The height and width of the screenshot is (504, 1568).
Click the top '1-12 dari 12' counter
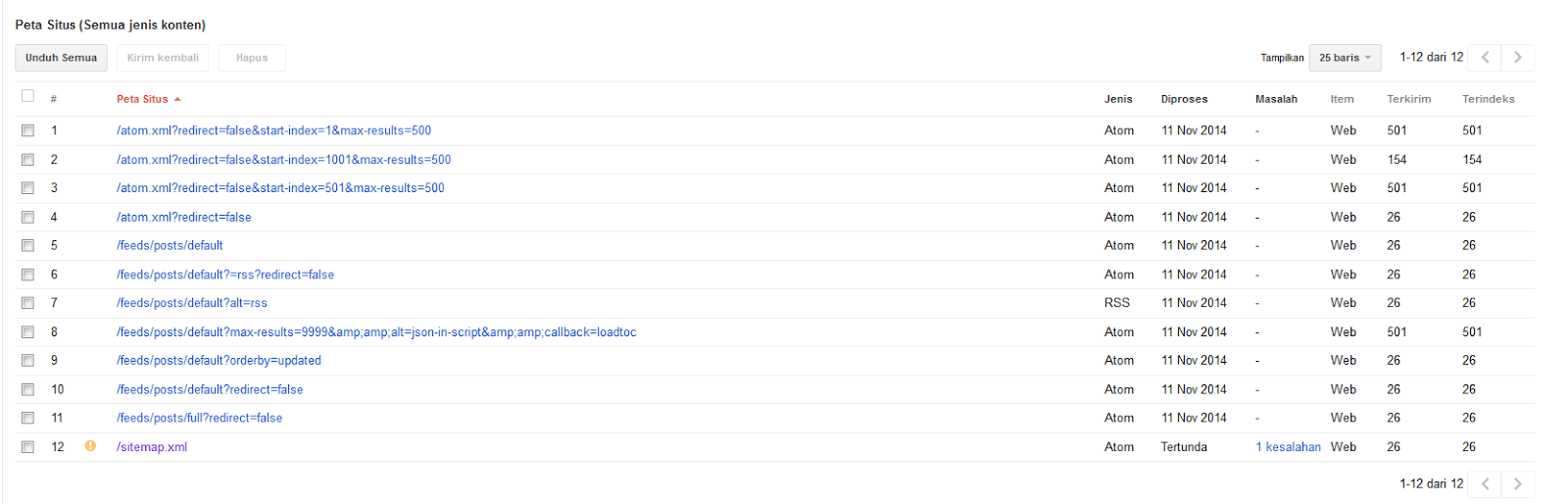click(x=1431, y=58)
